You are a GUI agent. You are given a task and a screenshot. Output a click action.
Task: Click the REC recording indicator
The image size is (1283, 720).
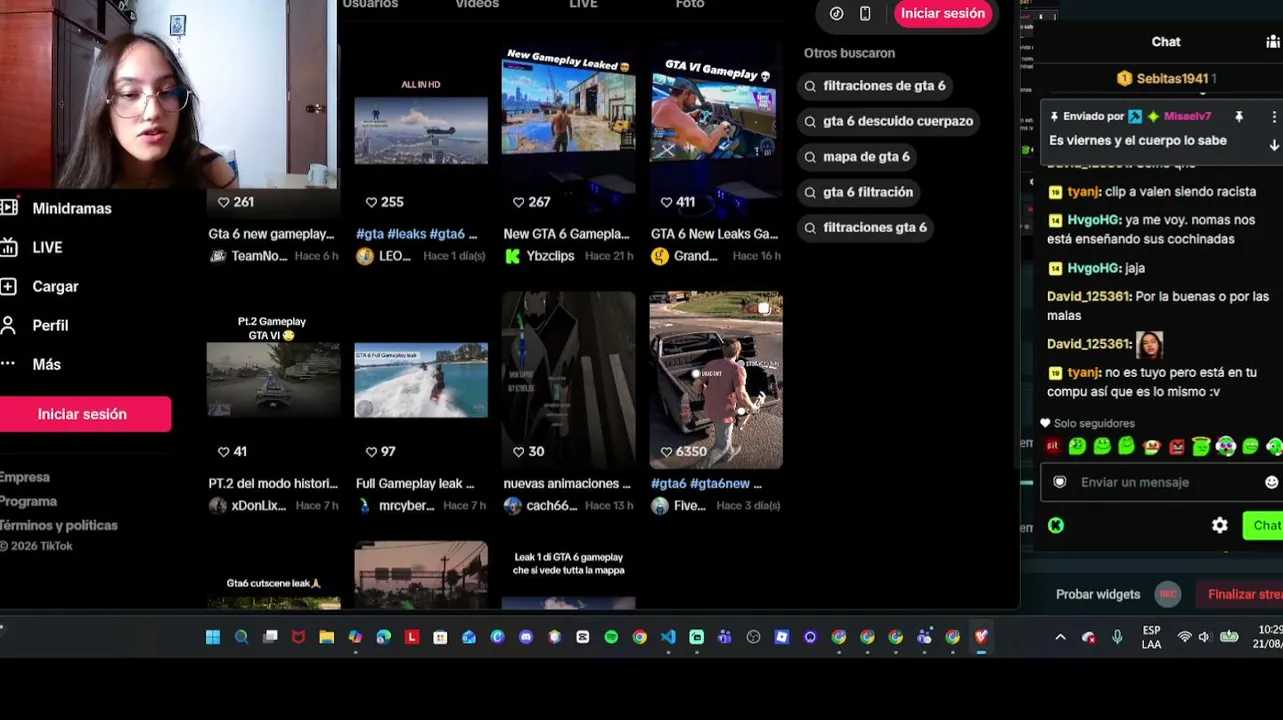pyautogui.click(x=1167, y=594)
